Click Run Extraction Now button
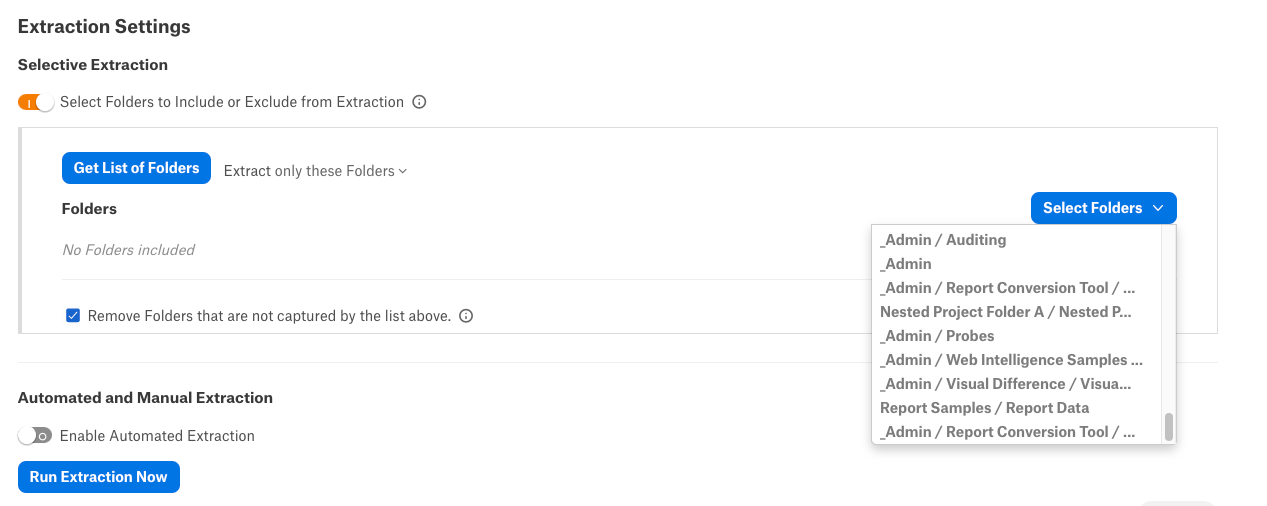 click(x=99, y=477)
